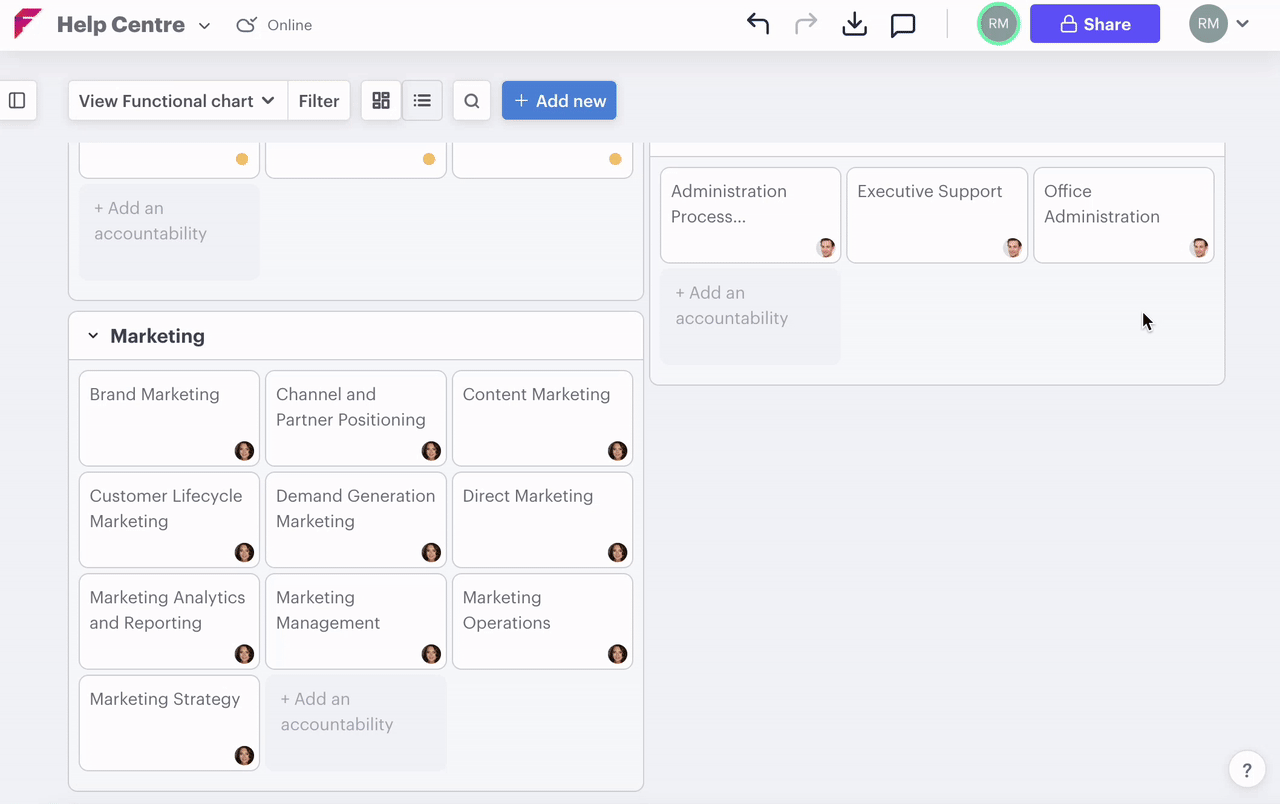Switch to list view
This screenshot has height=804, width=1280.
click(422, 101)
